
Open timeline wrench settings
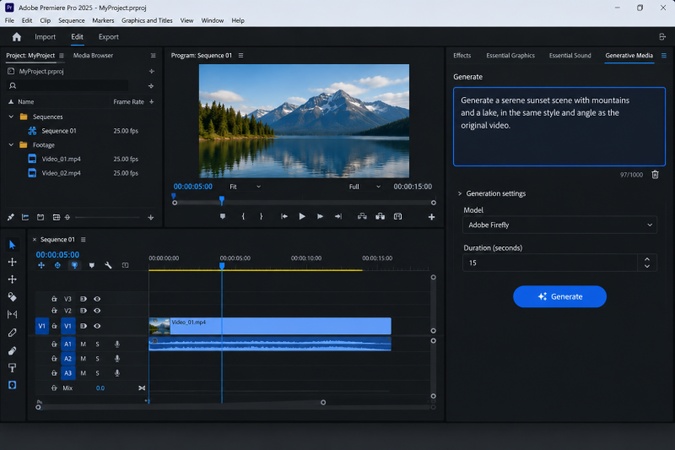[x=108, y=265]
